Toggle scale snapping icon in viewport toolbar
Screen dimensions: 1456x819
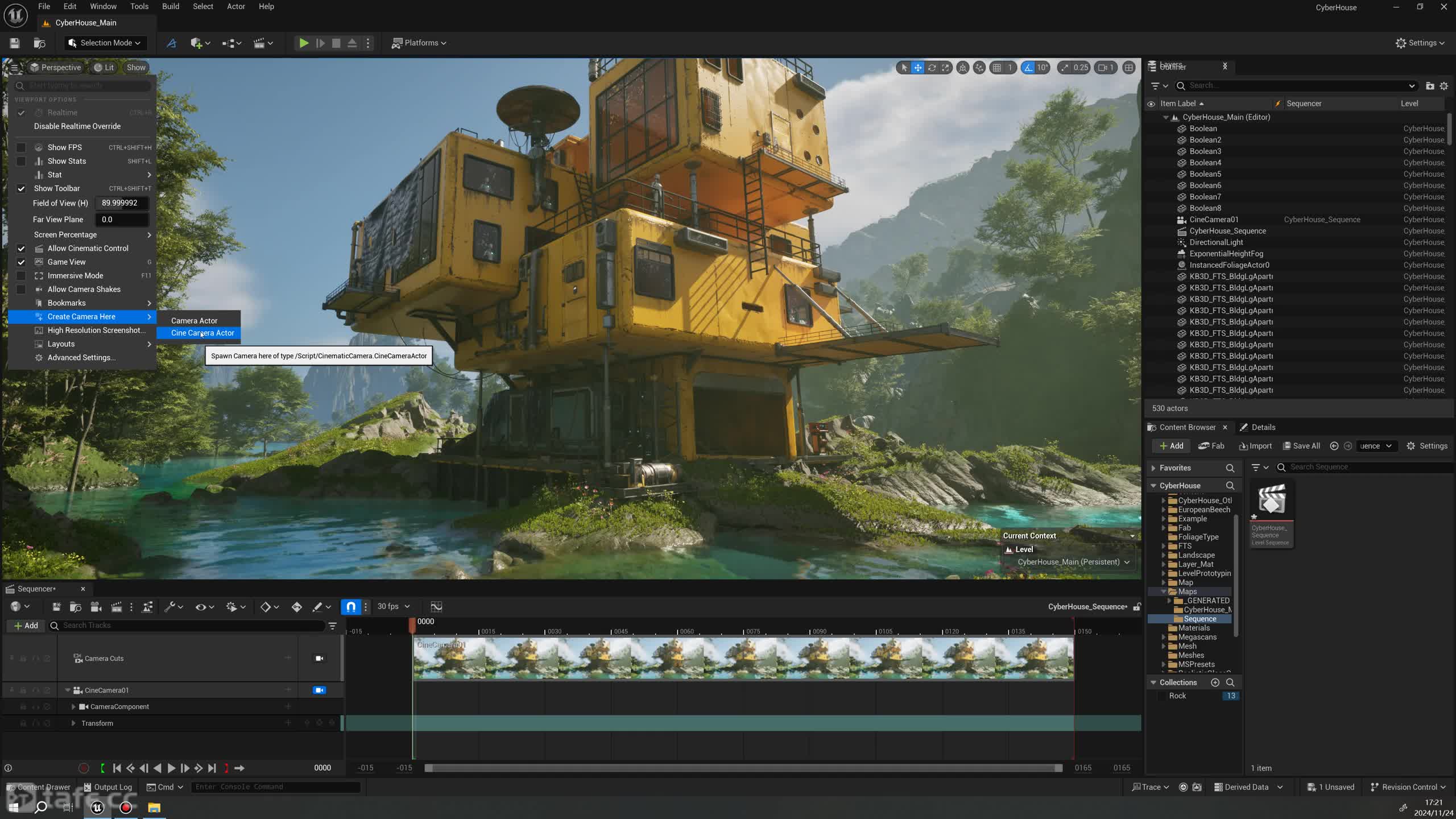point(1064,68)
